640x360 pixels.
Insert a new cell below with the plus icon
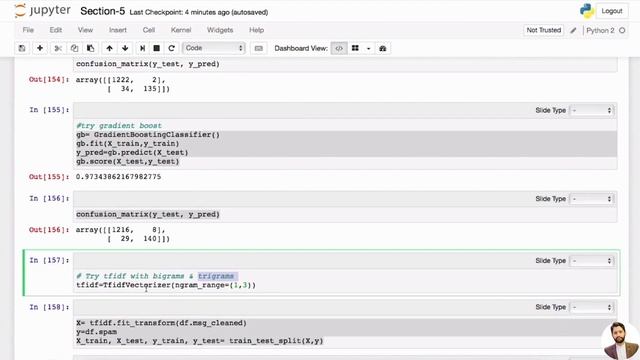(x=40, y=48)
